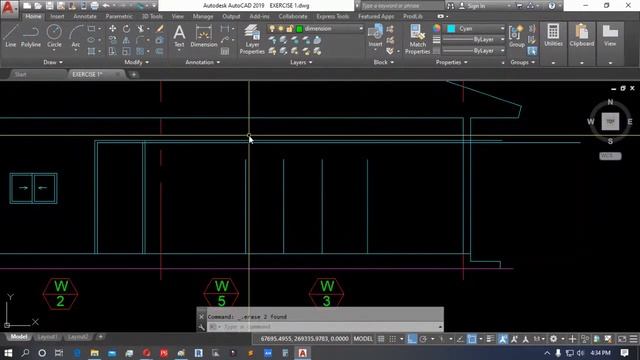Expand the Groups panel
The width and height of the screenshot is (640, 360).
click(x=522, y=62)
